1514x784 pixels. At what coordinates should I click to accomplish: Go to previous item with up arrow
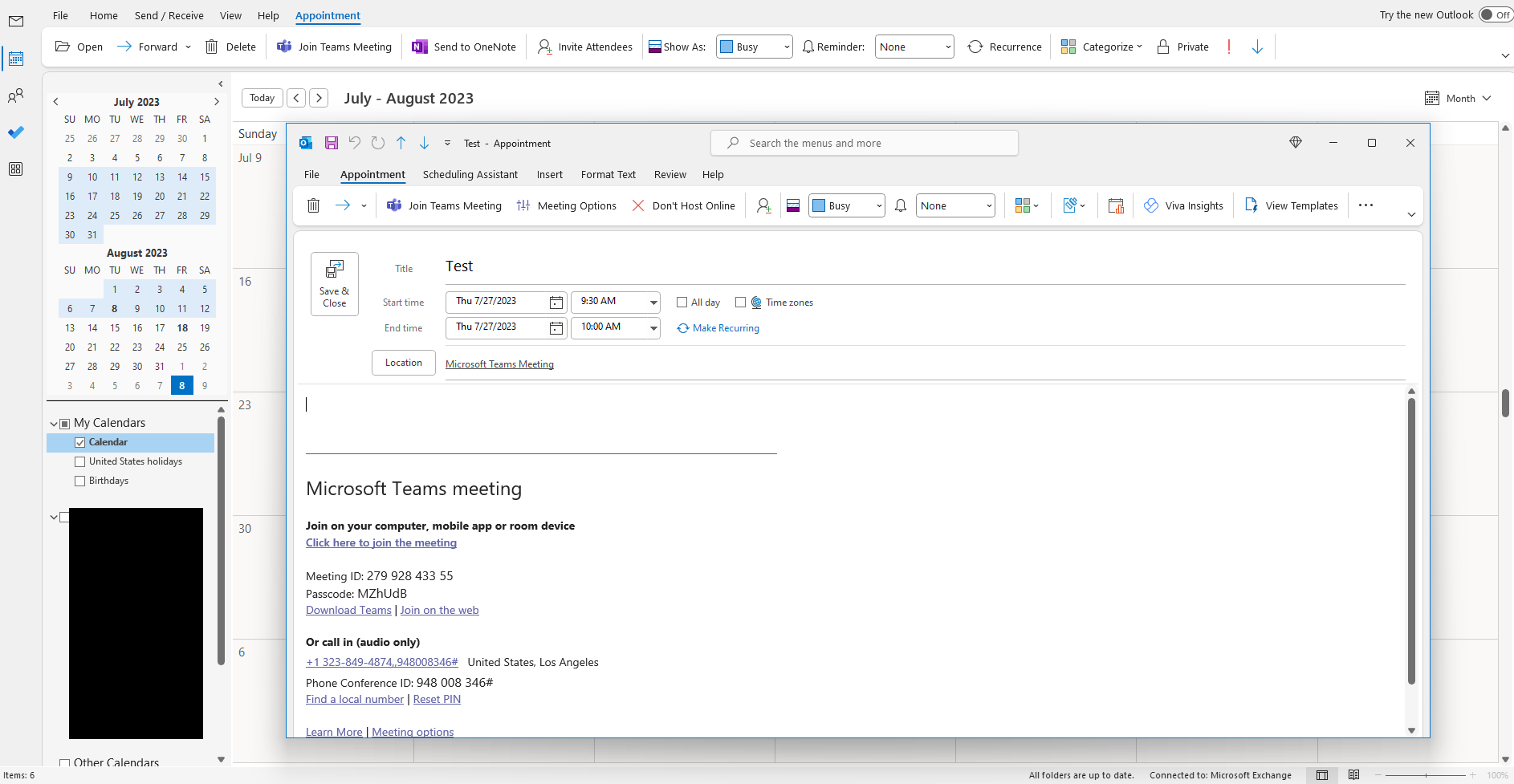point(401,143)
